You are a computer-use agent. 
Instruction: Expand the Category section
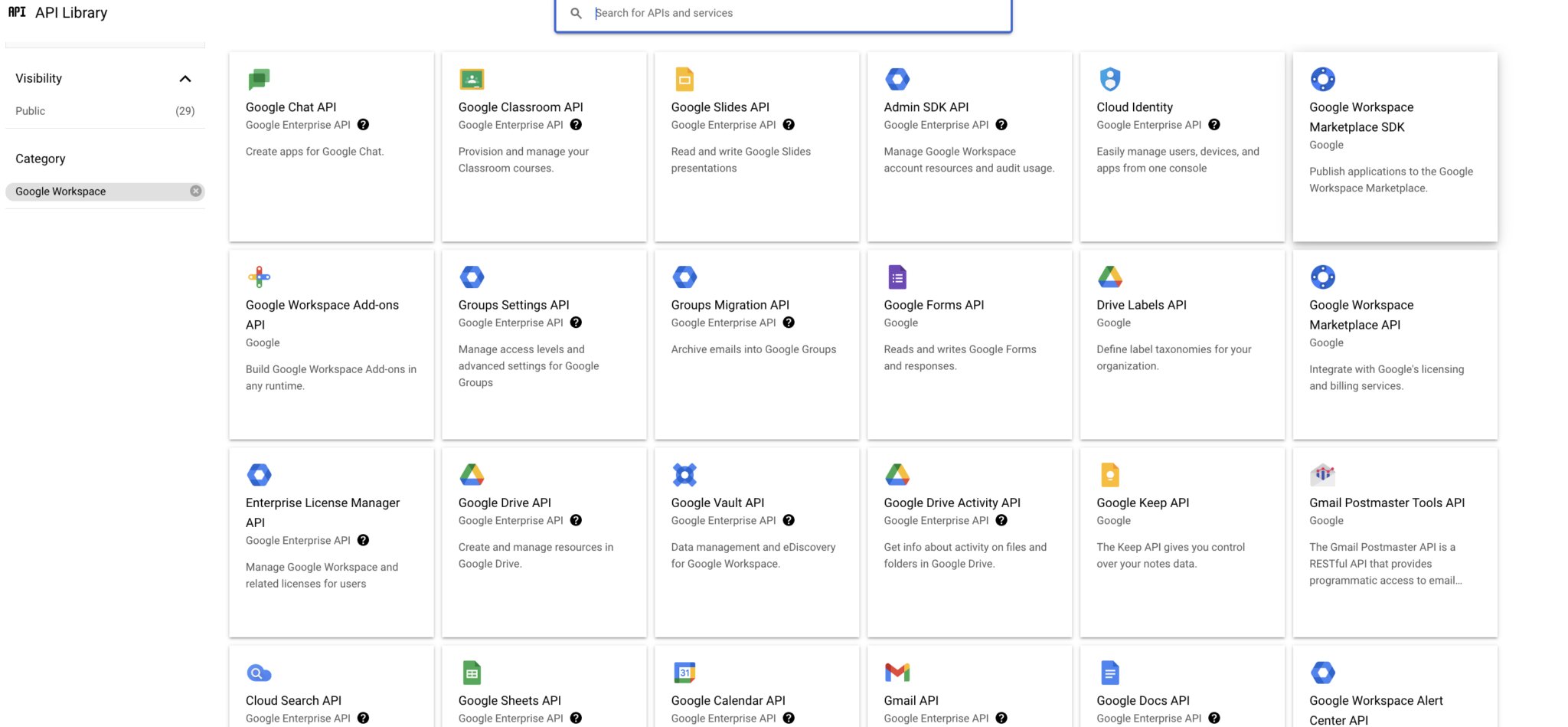click(x=41, y=159)
